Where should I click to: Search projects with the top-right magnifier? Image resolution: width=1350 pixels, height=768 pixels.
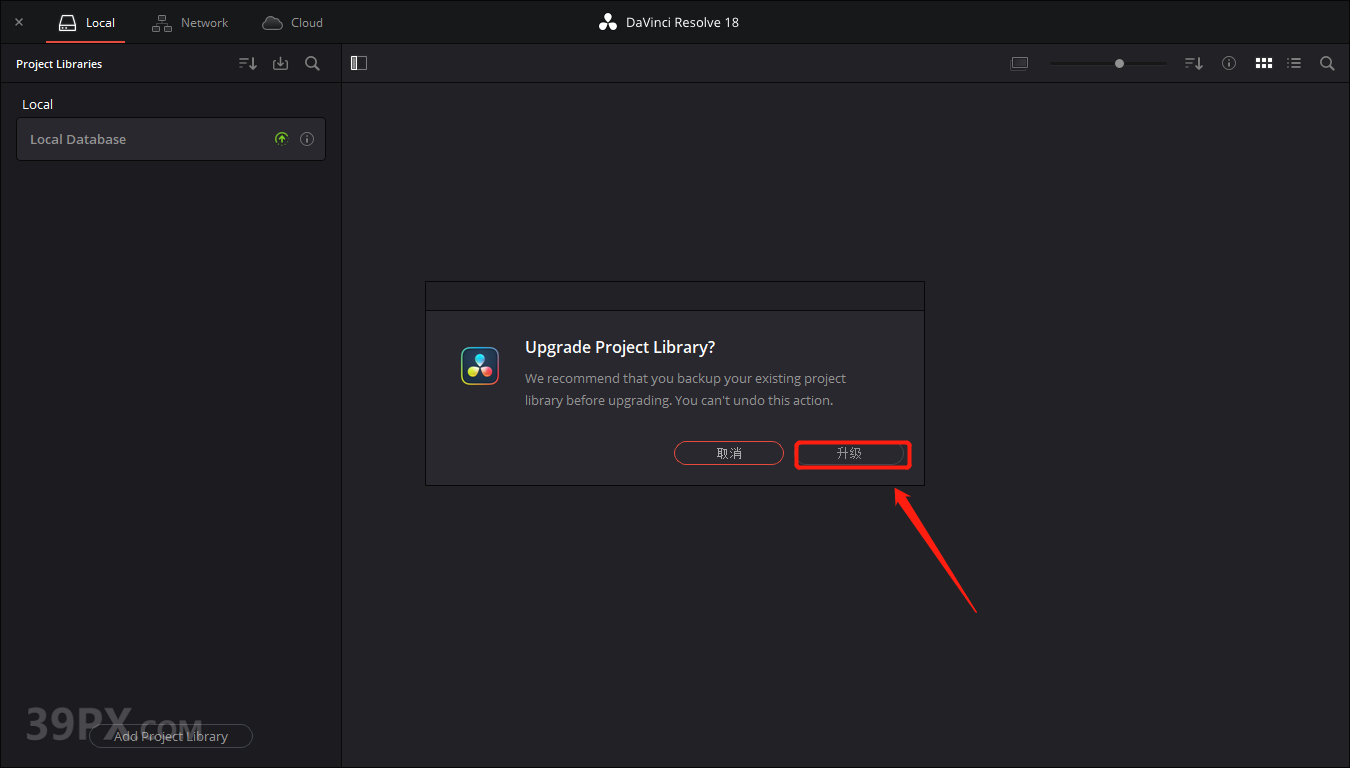(1327, 63)
